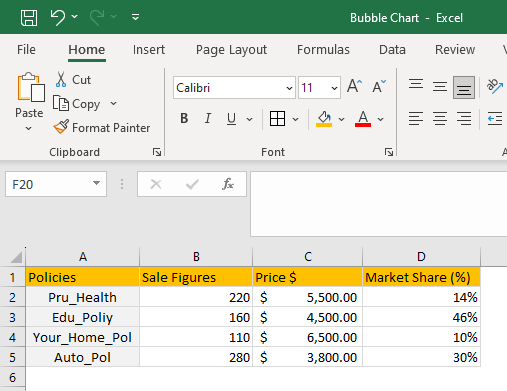Switch to the Home tab
This screenshot has height=391, width=507.
(87, 50)
